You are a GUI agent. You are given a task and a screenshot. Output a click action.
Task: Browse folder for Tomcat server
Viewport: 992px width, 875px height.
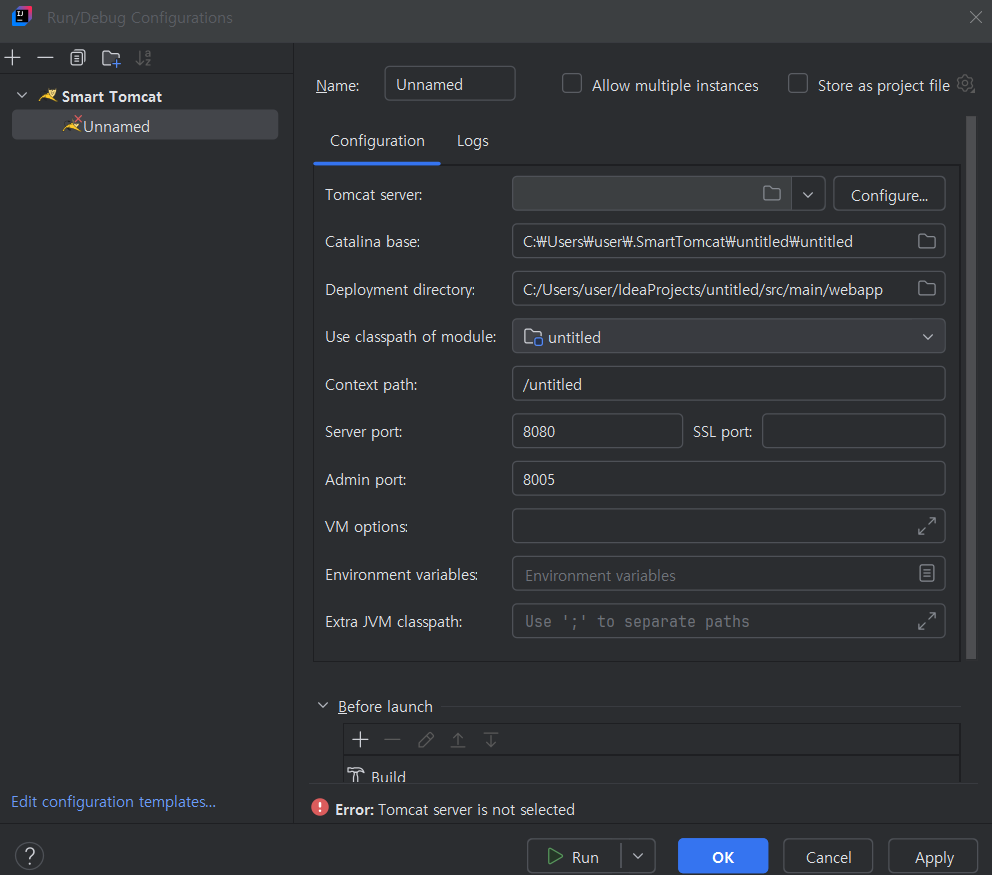pos(771,194)
